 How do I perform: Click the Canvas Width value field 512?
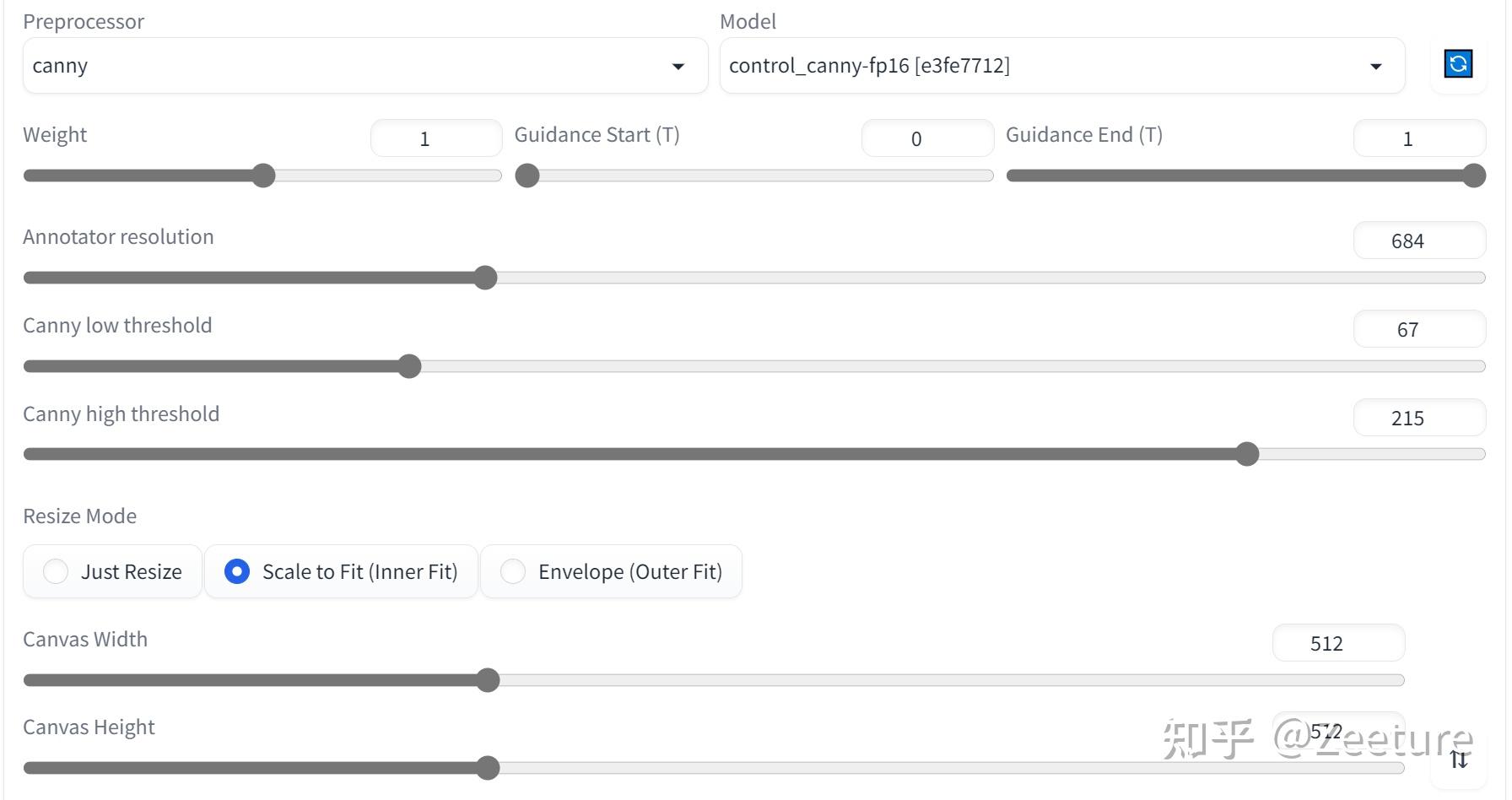coord(1338,643)
